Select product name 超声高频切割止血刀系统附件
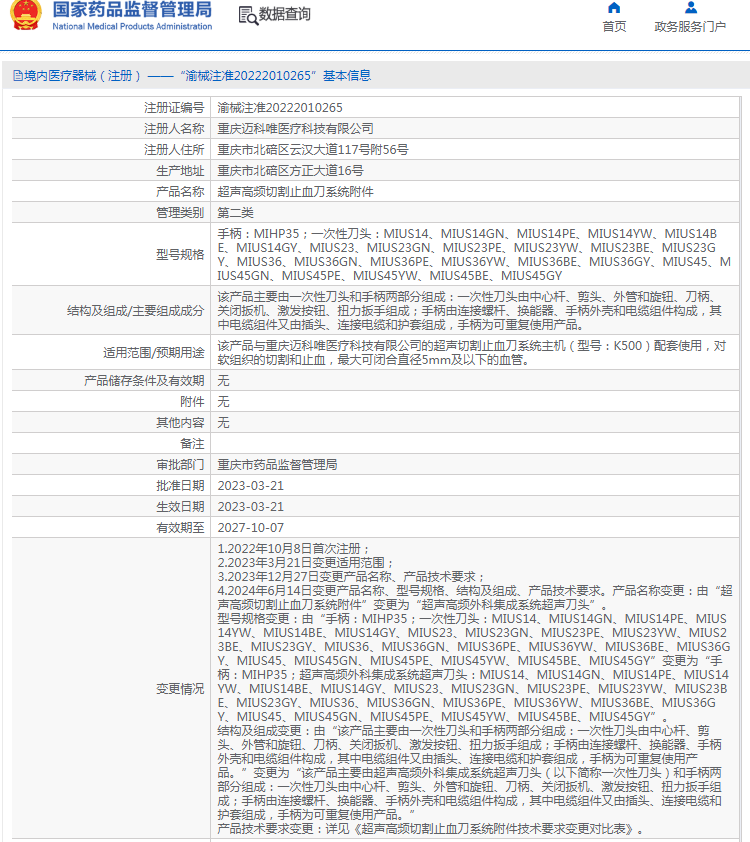Viewport: 750px width, 842px height. pos(295,192)
